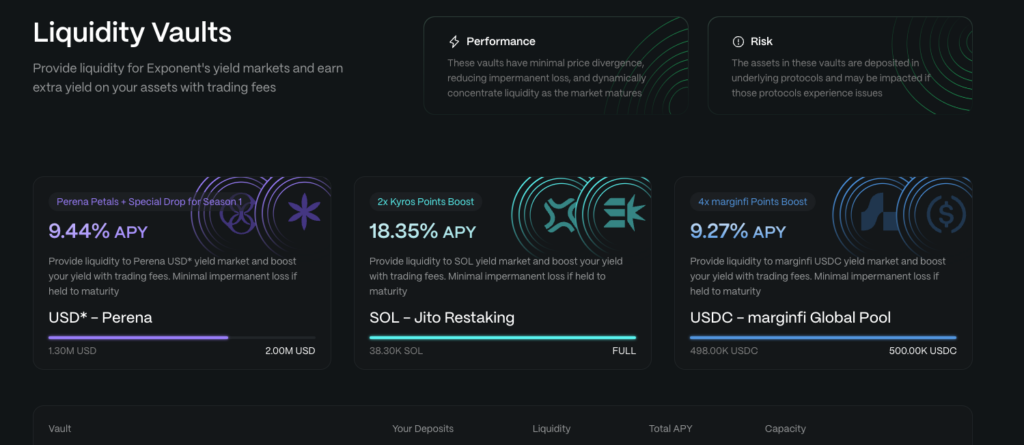Open the SOL – Jito Restaking vault
Viewport: 1024px width, 445px height.
(441, 318)
